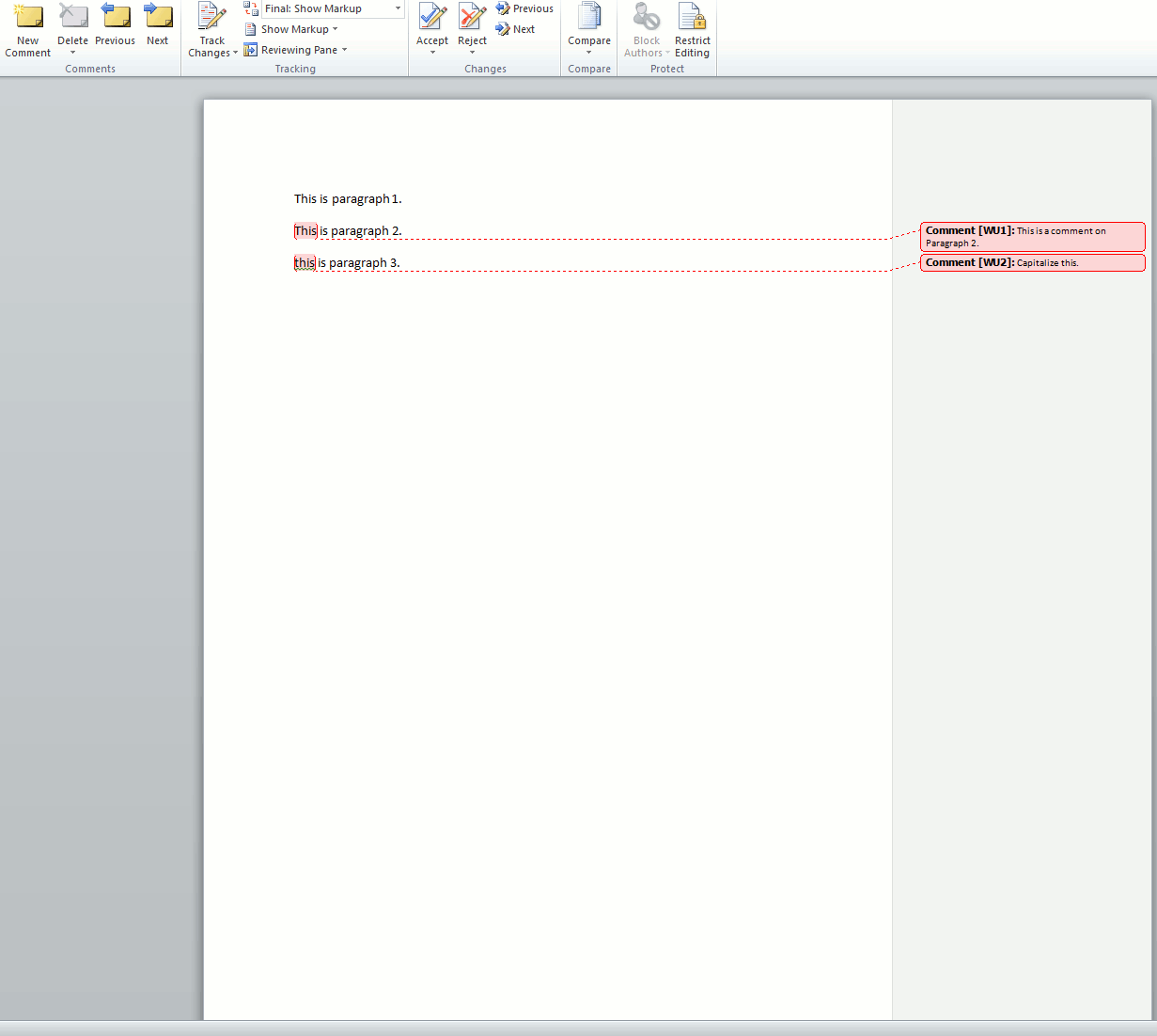The image size is (1157, 1036).
Task: Click the display-for-review icon beside Final: Show Markup
Action: pos(251,8)
